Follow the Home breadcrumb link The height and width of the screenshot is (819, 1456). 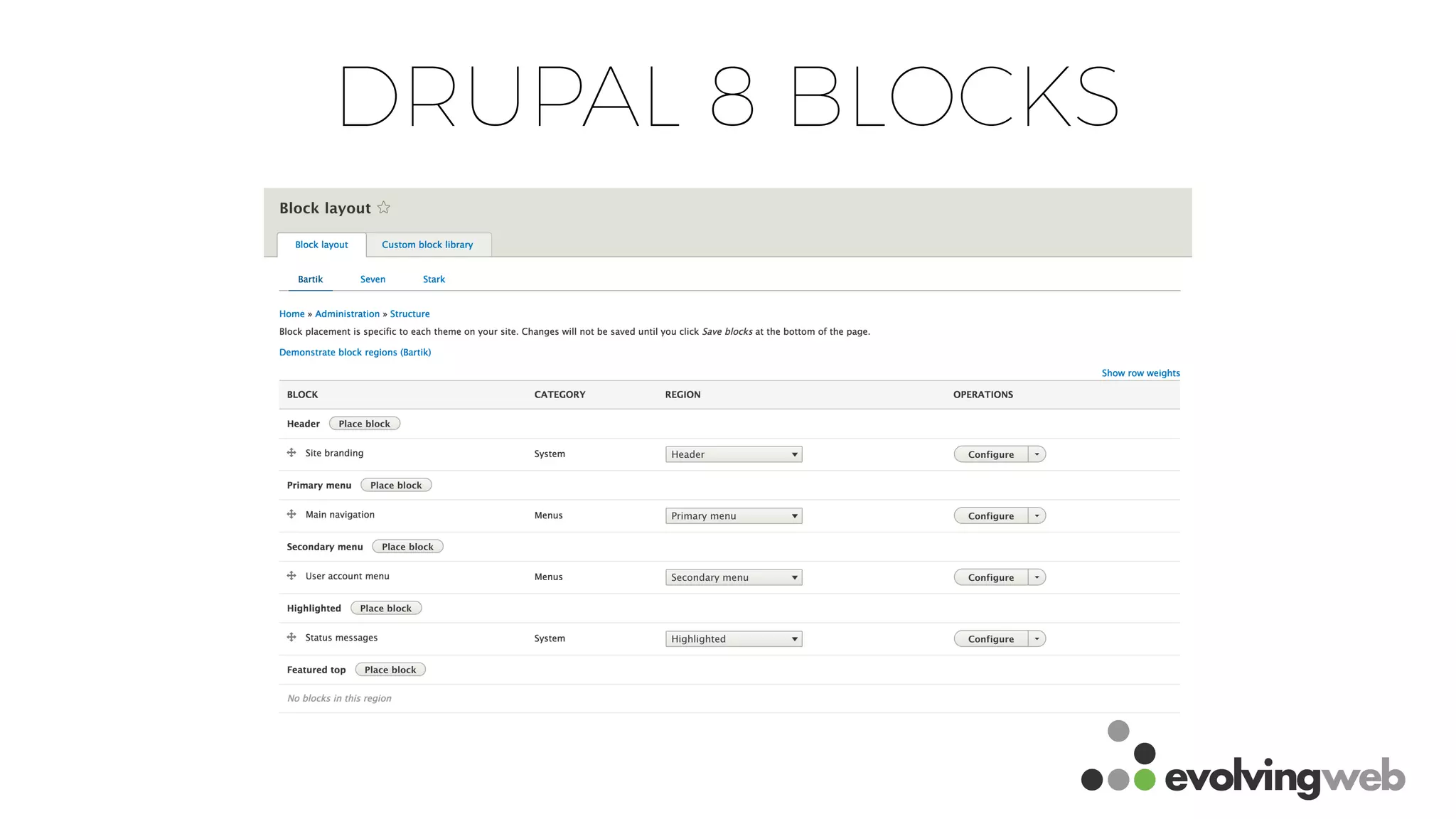pos(291,314)
